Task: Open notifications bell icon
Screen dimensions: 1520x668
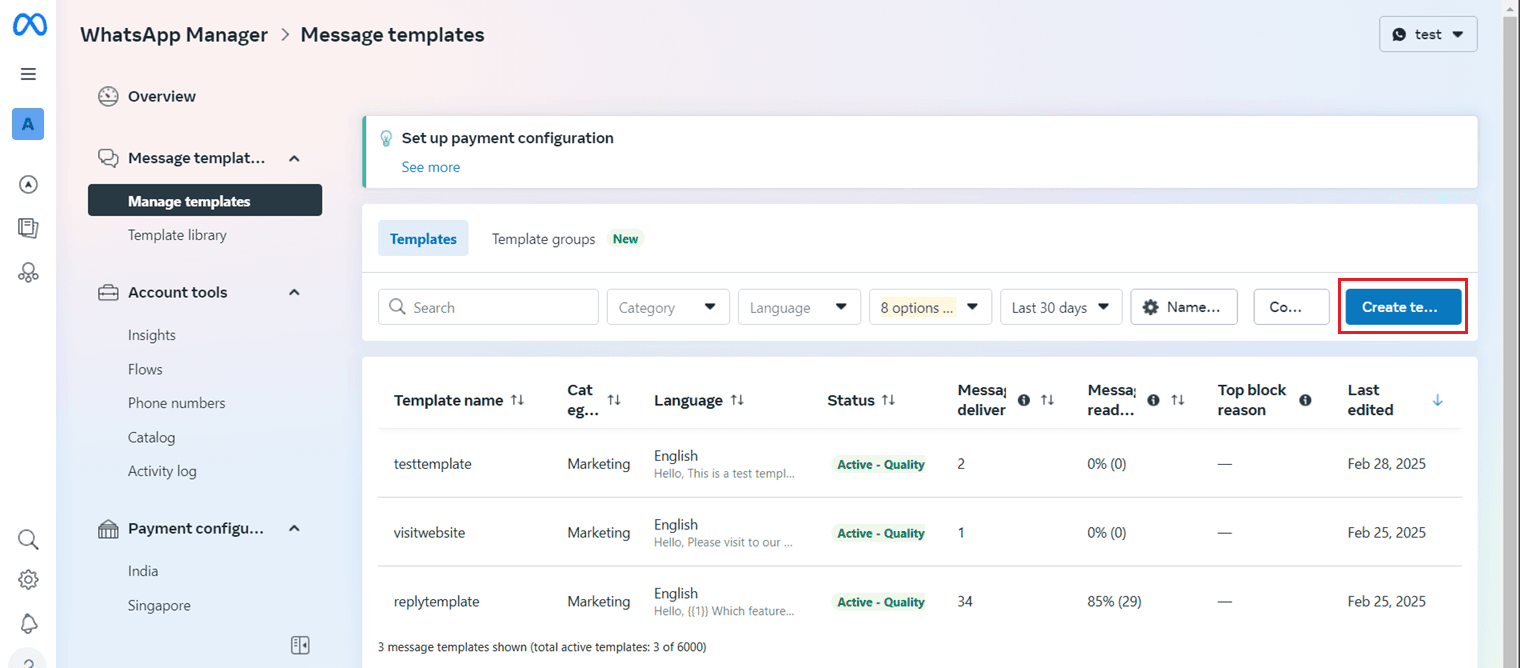Action: click(28, 624)
